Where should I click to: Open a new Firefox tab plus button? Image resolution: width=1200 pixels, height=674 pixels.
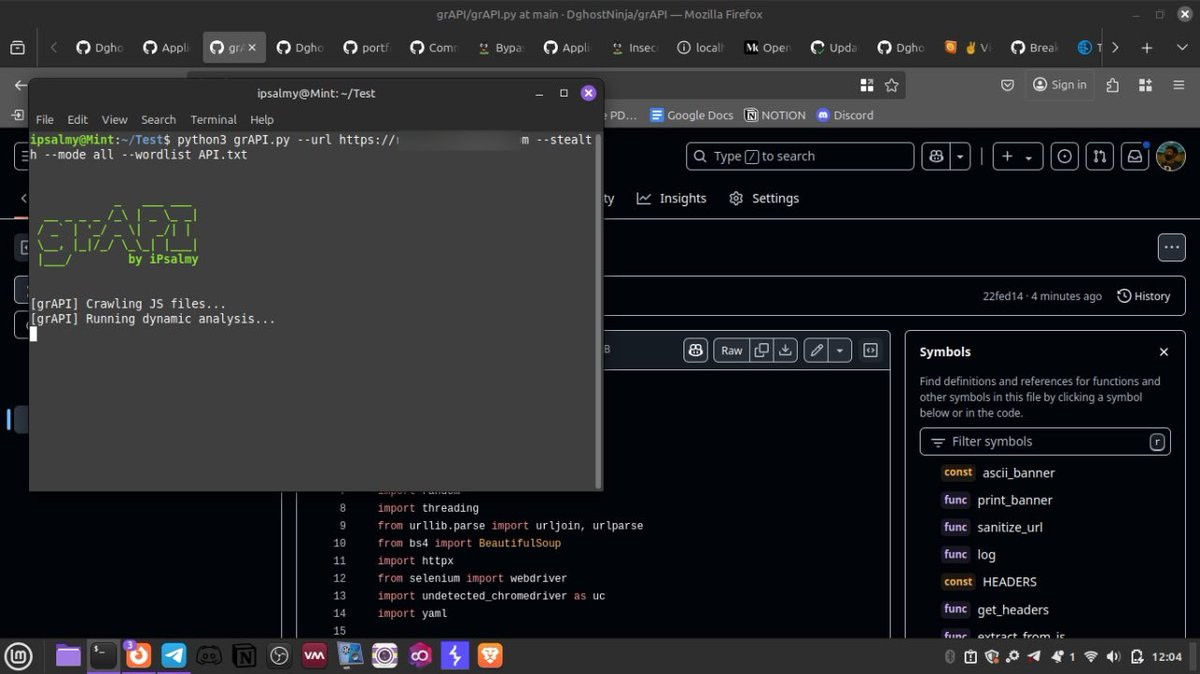1147,47
